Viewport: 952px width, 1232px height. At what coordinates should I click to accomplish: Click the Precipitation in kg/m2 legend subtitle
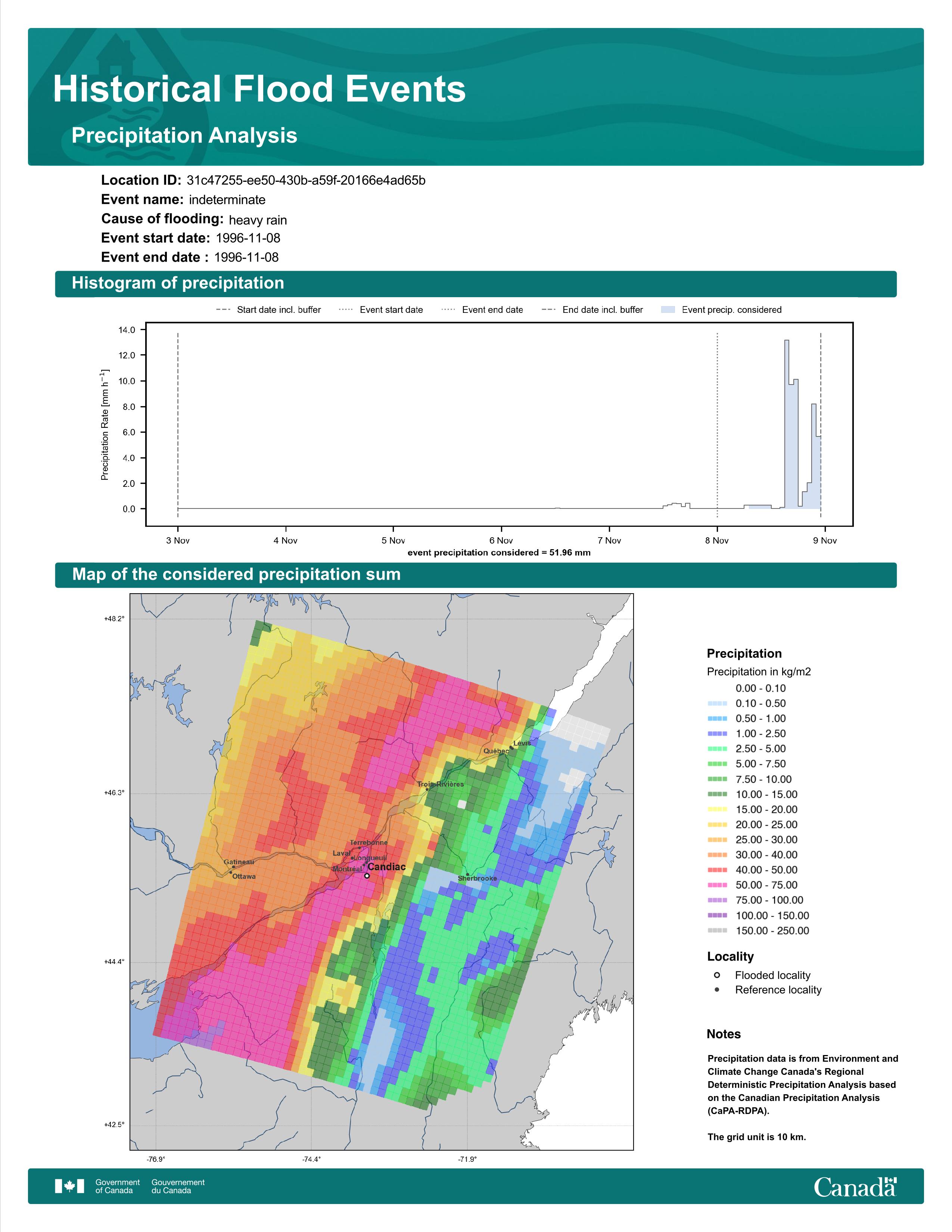click(x=759, y=672)
